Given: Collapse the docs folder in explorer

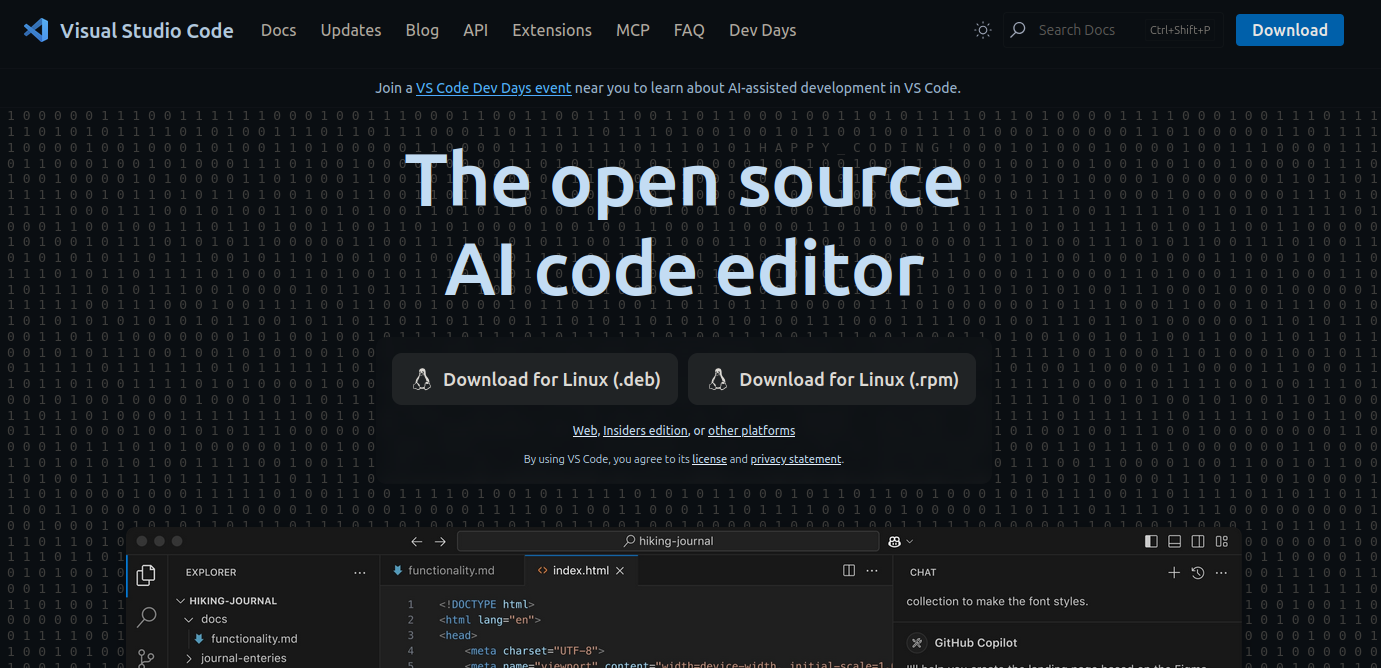Looking at the screenshot, I should 214,619.
